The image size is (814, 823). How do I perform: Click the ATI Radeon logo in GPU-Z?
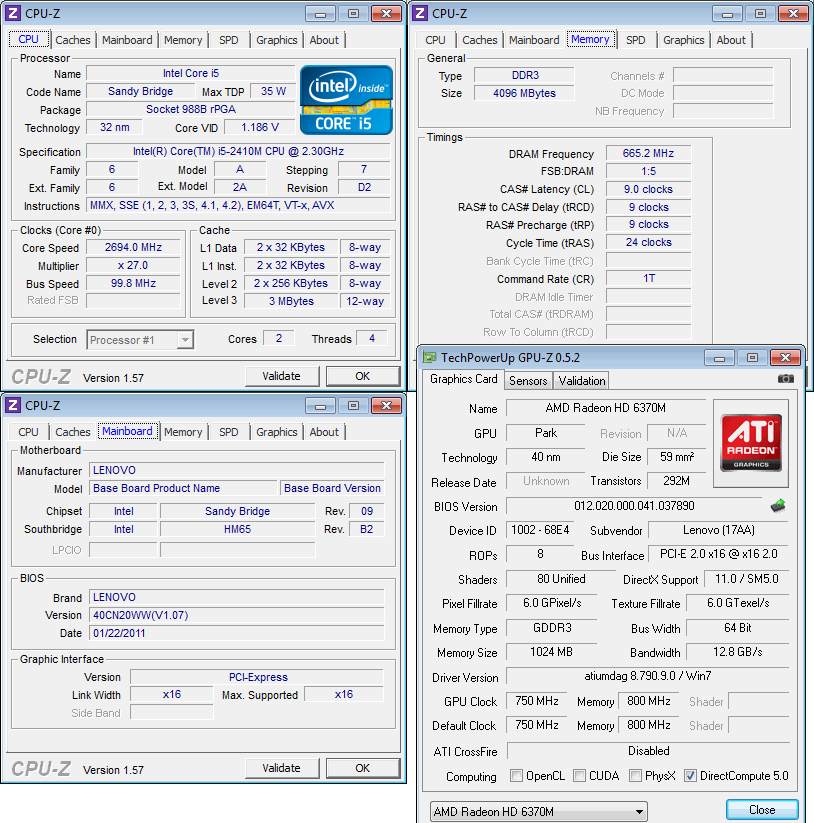tap(752, 440)
